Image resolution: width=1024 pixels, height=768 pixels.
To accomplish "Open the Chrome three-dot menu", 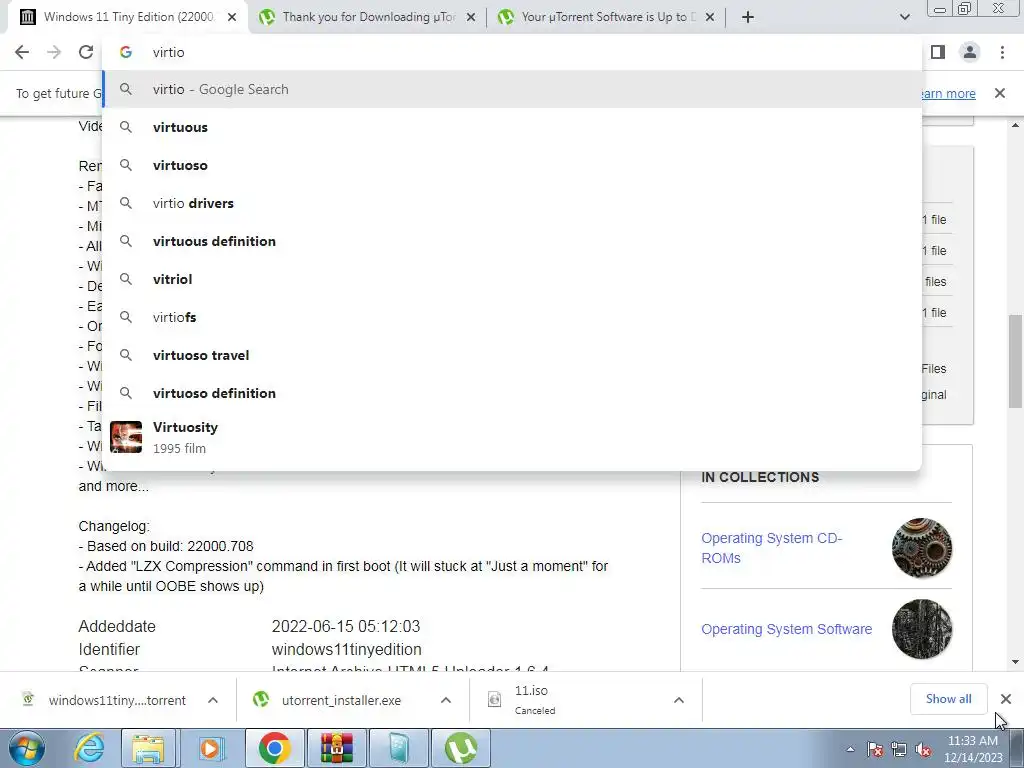I will [1002, 52].
